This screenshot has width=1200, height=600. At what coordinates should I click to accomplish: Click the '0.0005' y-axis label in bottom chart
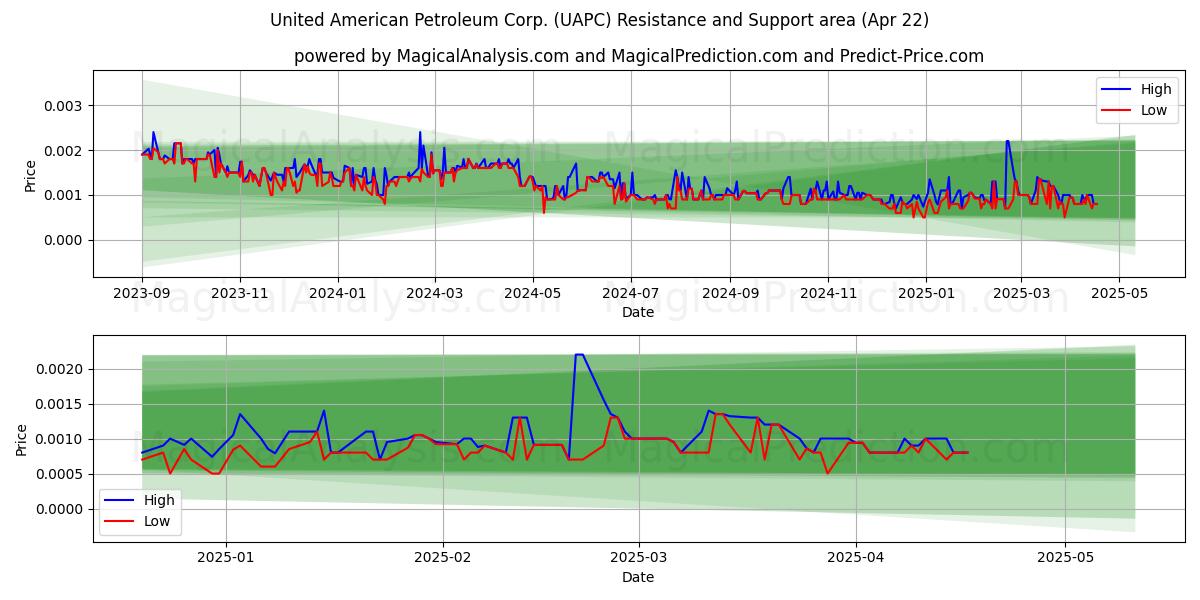pos(61,475)
